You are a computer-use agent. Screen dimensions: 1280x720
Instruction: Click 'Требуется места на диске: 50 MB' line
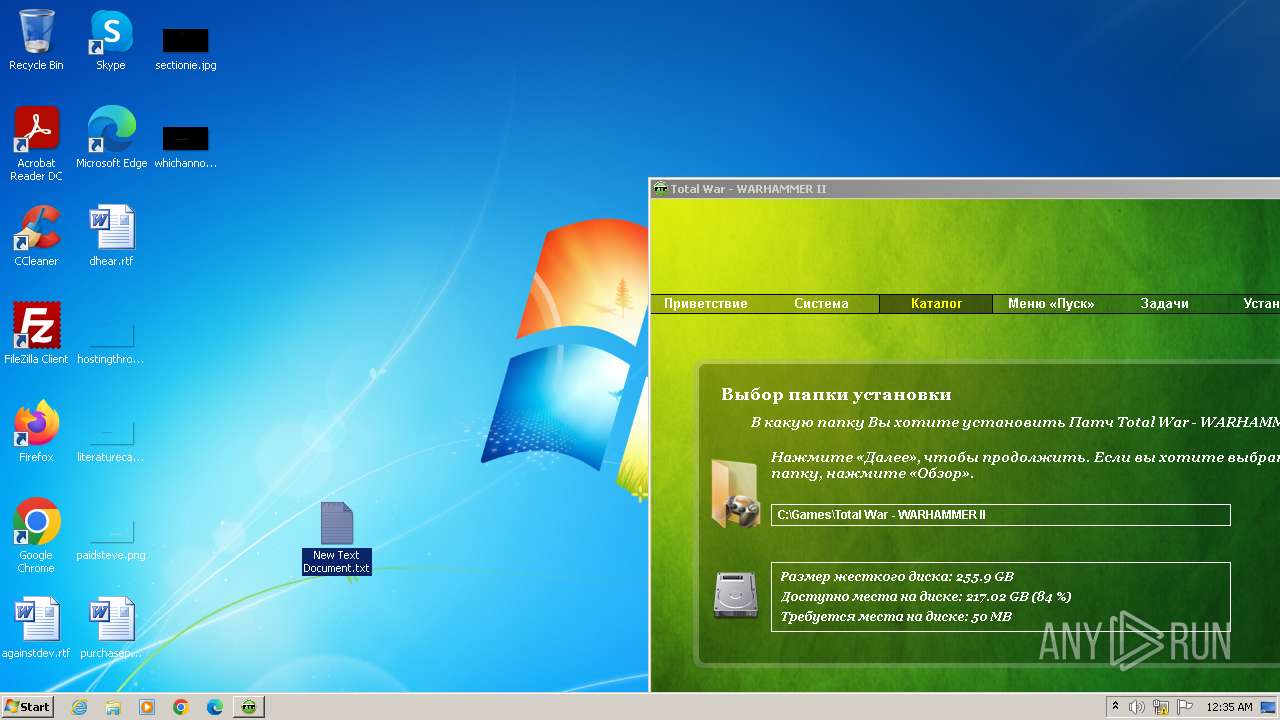896,617
